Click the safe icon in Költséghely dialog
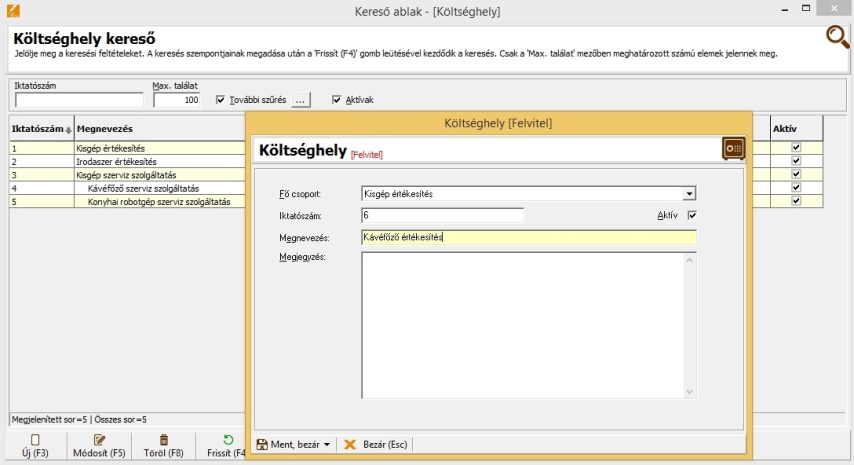854x465 pixels. tap(733, 149)
